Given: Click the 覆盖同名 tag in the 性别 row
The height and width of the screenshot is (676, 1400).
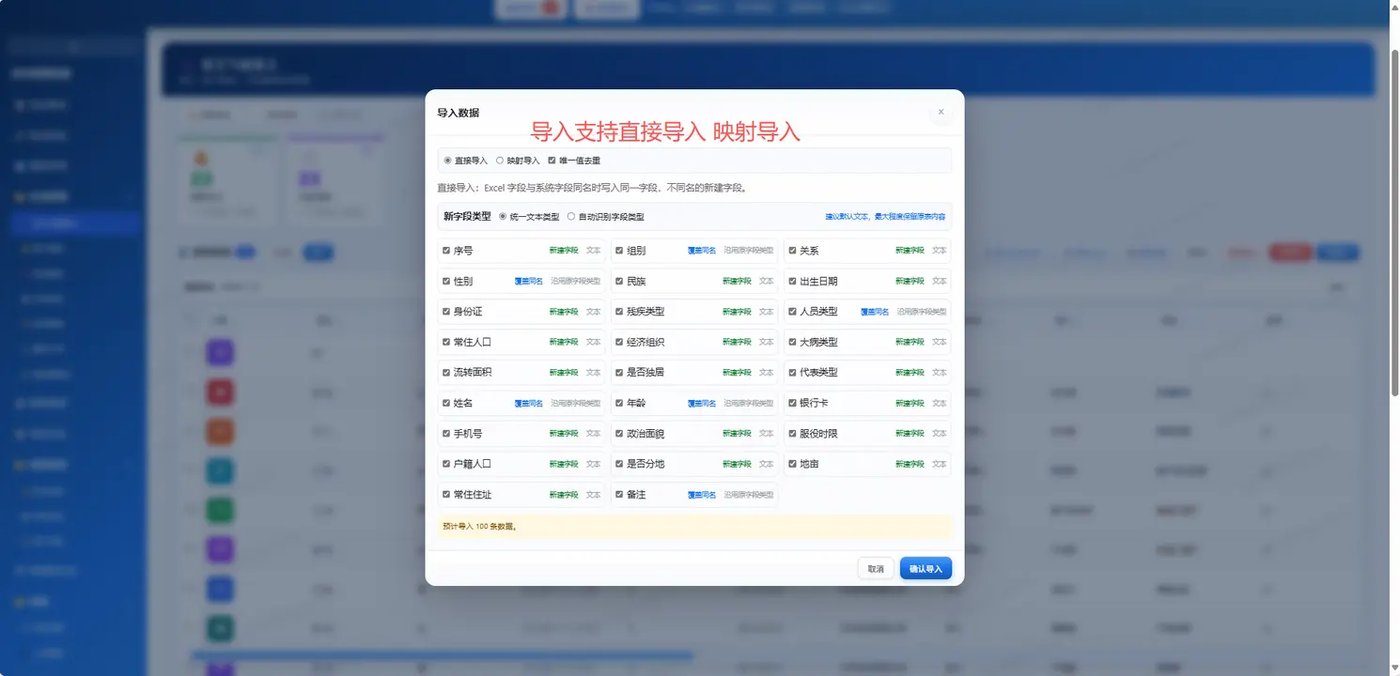Looking at the screenshot, I should pyautogui.click(x=529, y=281).
